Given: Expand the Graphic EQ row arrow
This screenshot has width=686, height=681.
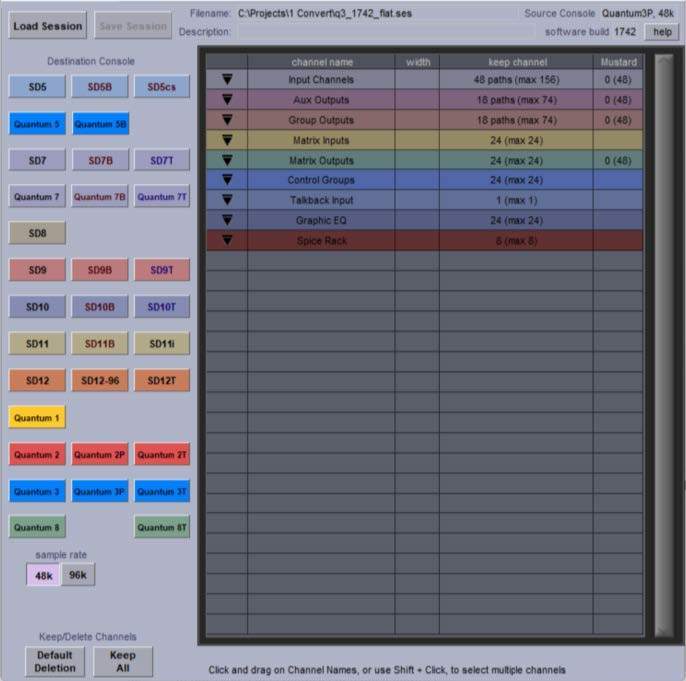Looking at the screenshot, I should coord(227,220).
